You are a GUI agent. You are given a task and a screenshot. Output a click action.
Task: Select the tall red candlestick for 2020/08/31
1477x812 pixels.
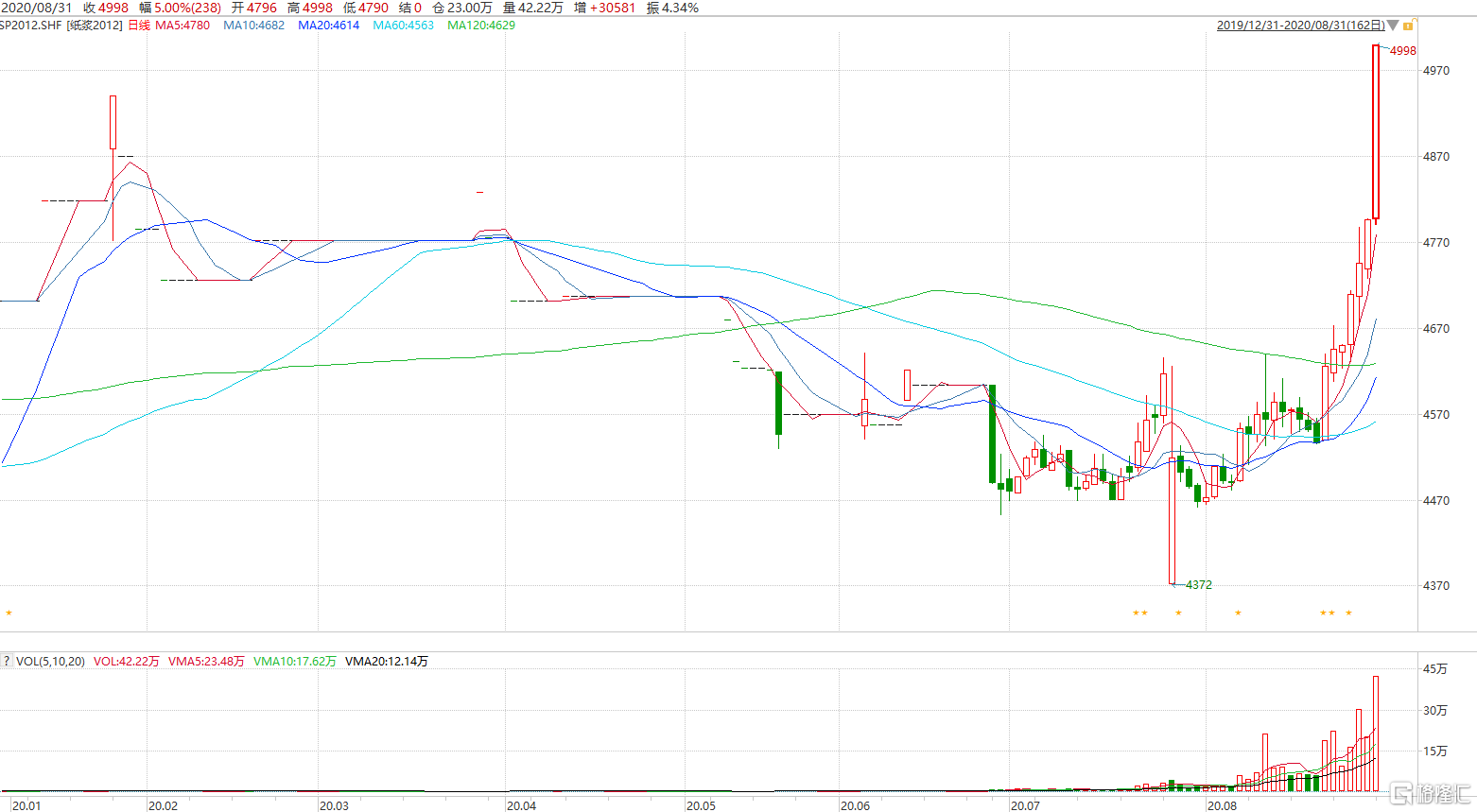point(1376,132)
